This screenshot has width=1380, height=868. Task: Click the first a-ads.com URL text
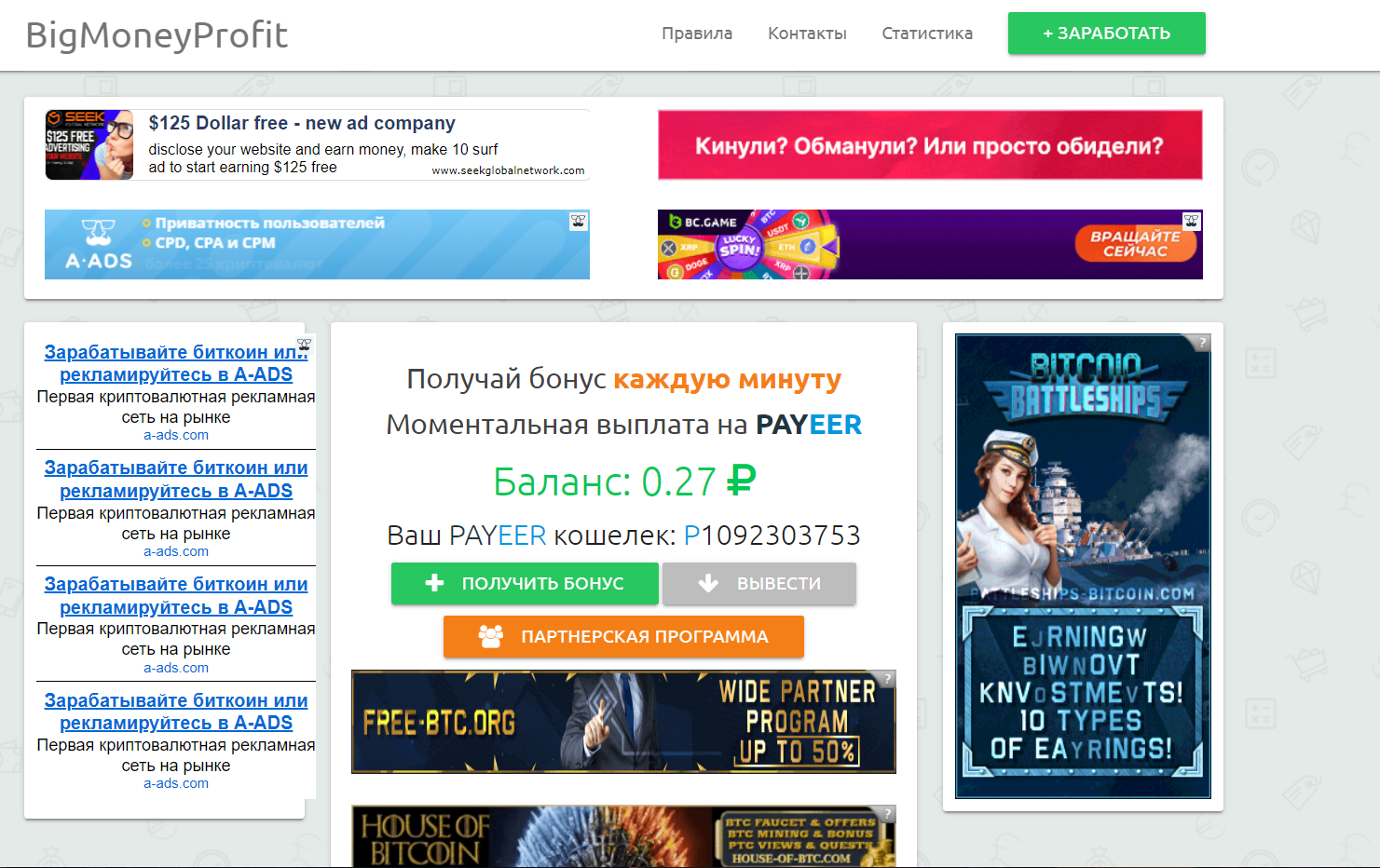click(x=176, y=435)
